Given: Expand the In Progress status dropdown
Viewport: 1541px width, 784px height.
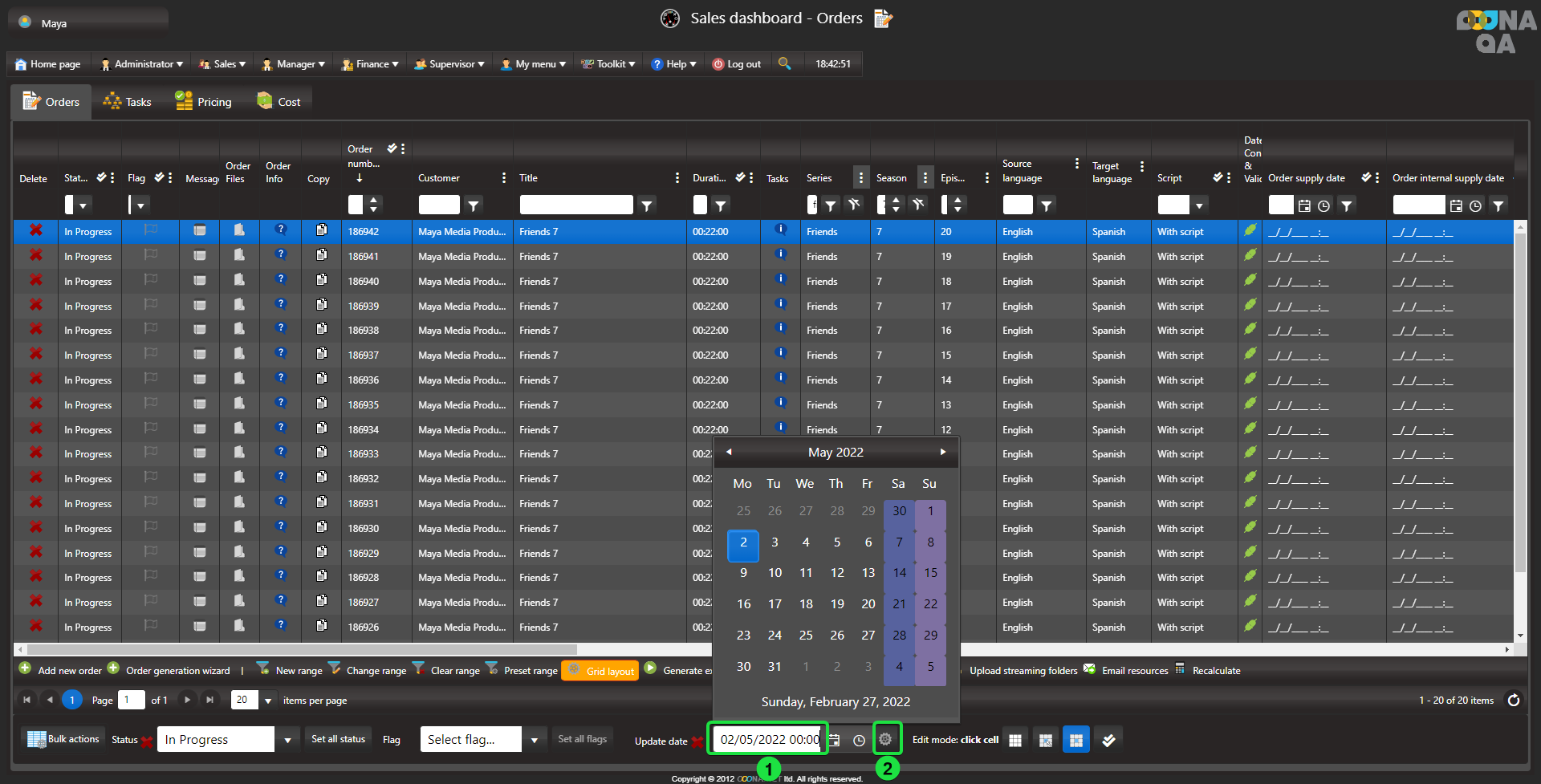Looking at the screenshot, I should point(287,740).
